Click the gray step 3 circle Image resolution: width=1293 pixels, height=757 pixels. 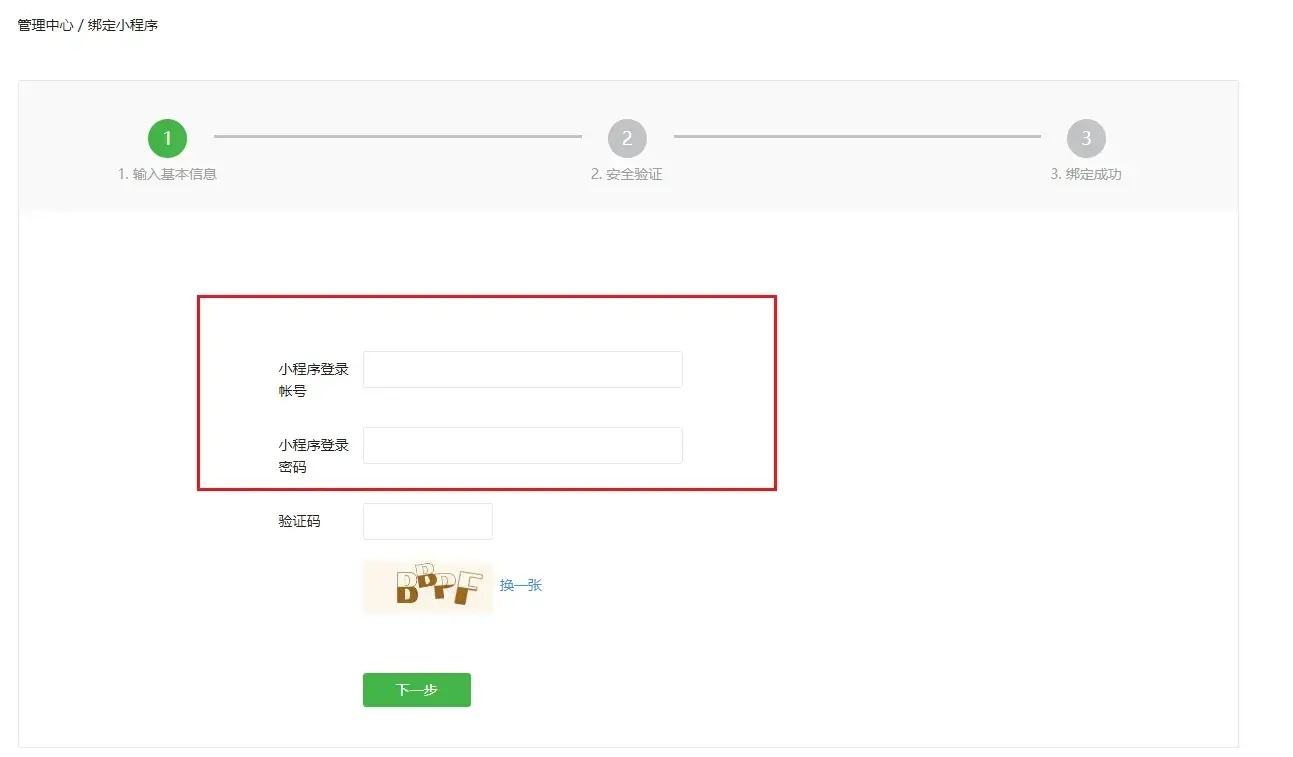click(x=1086, y=139)
